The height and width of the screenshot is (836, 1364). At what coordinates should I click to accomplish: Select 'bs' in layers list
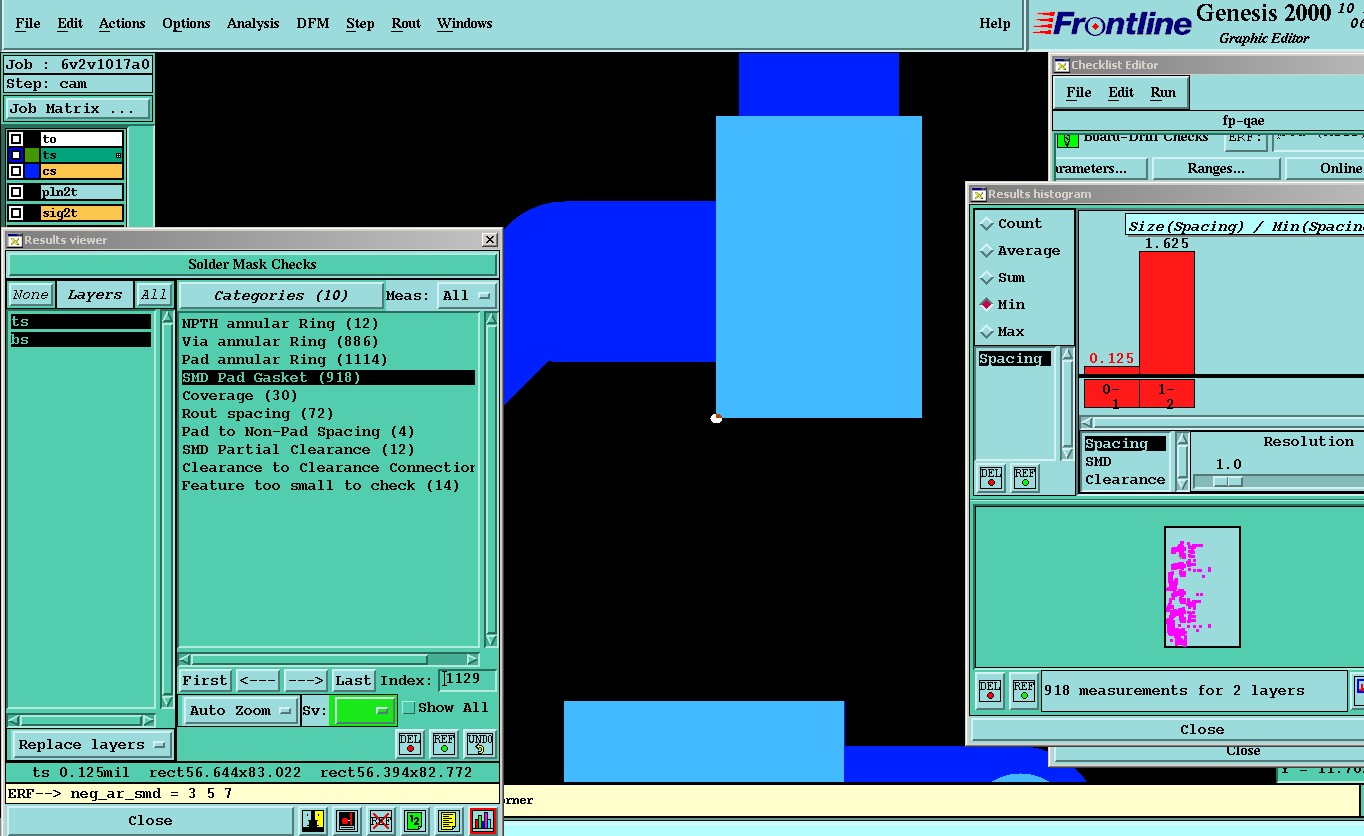pos(81,340)
